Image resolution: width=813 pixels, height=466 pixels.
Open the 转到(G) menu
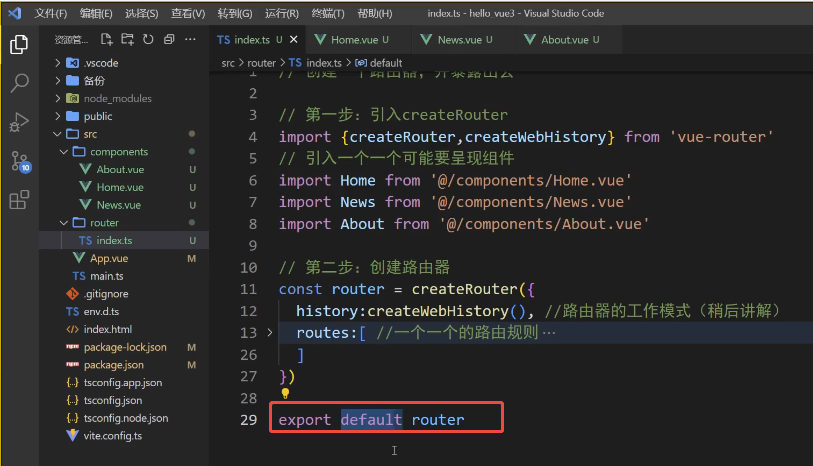pos(234,13)
